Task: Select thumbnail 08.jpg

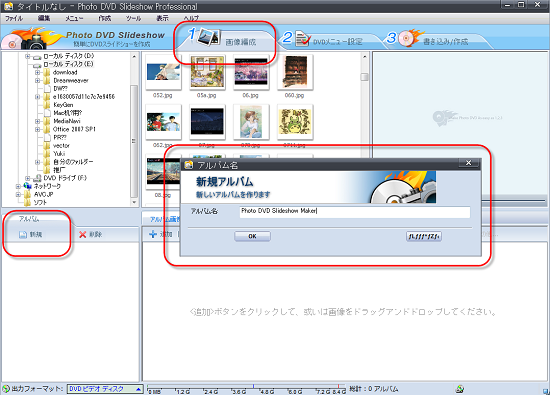Action: pyautogui.click(x=163, y=173)
